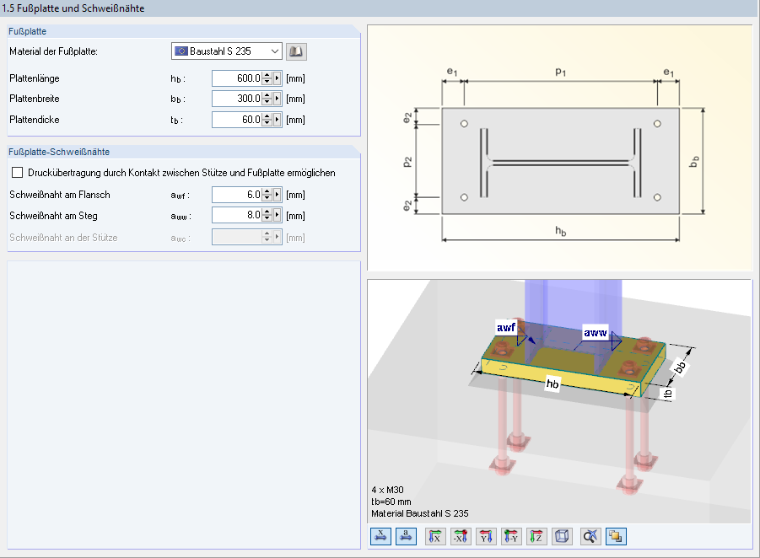The image size is (760, 558).
Task: Click the zoom-all magnifier icon
Action: [x=590, y=536]
